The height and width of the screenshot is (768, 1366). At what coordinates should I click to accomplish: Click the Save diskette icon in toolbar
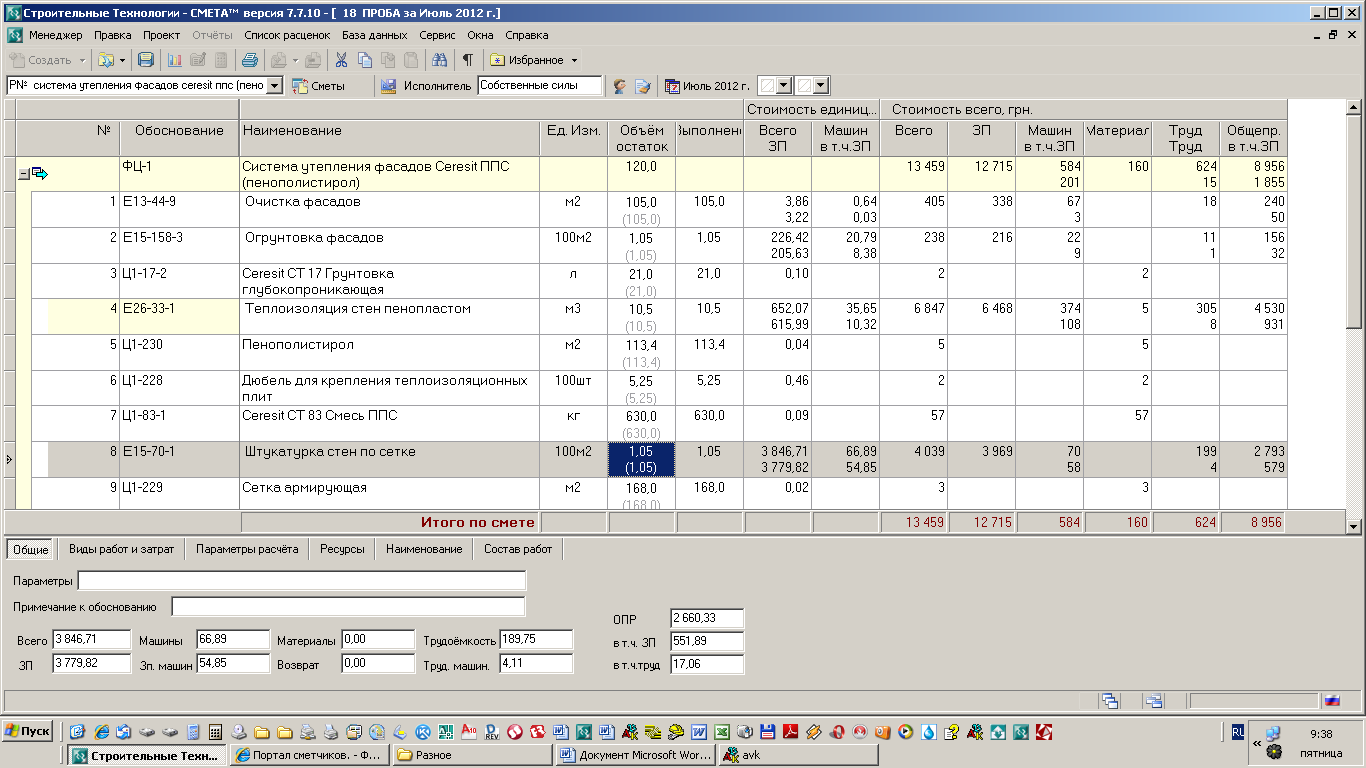(146, 60)
